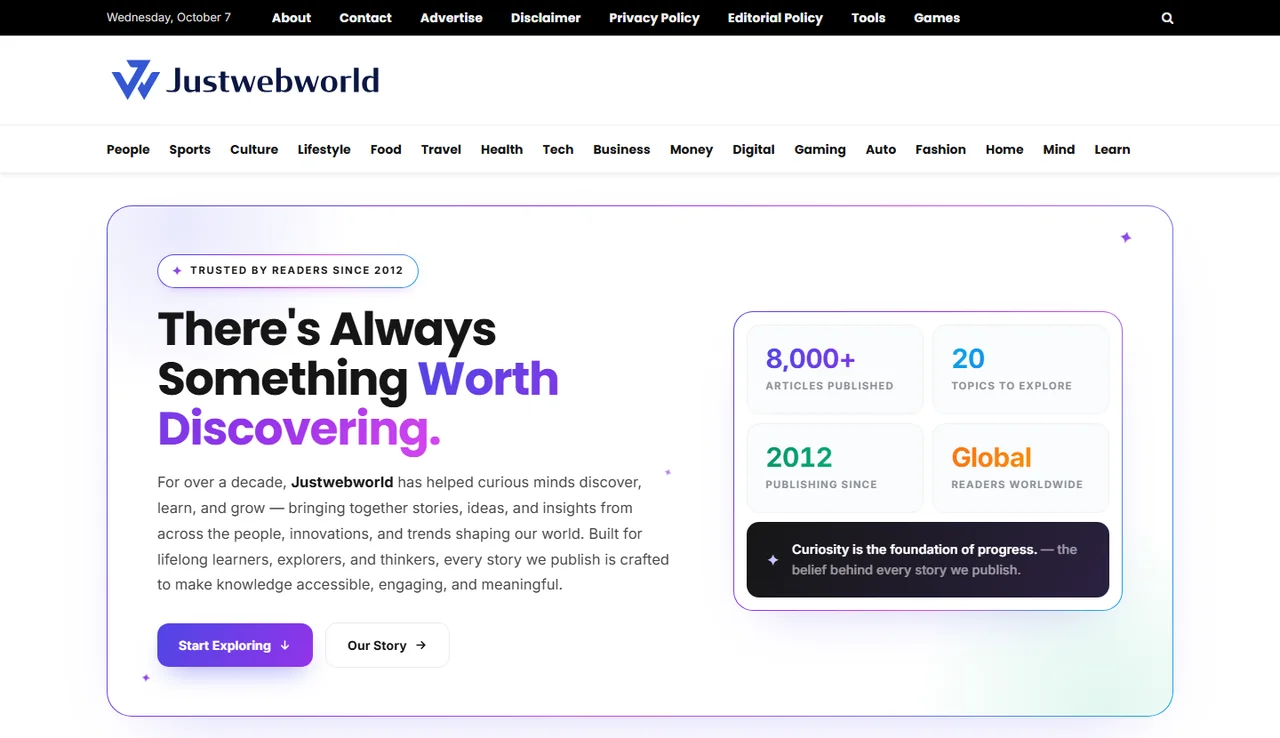The image size is (1280, 738).
Task: Browse the Auto category
Action: (880, 150)
